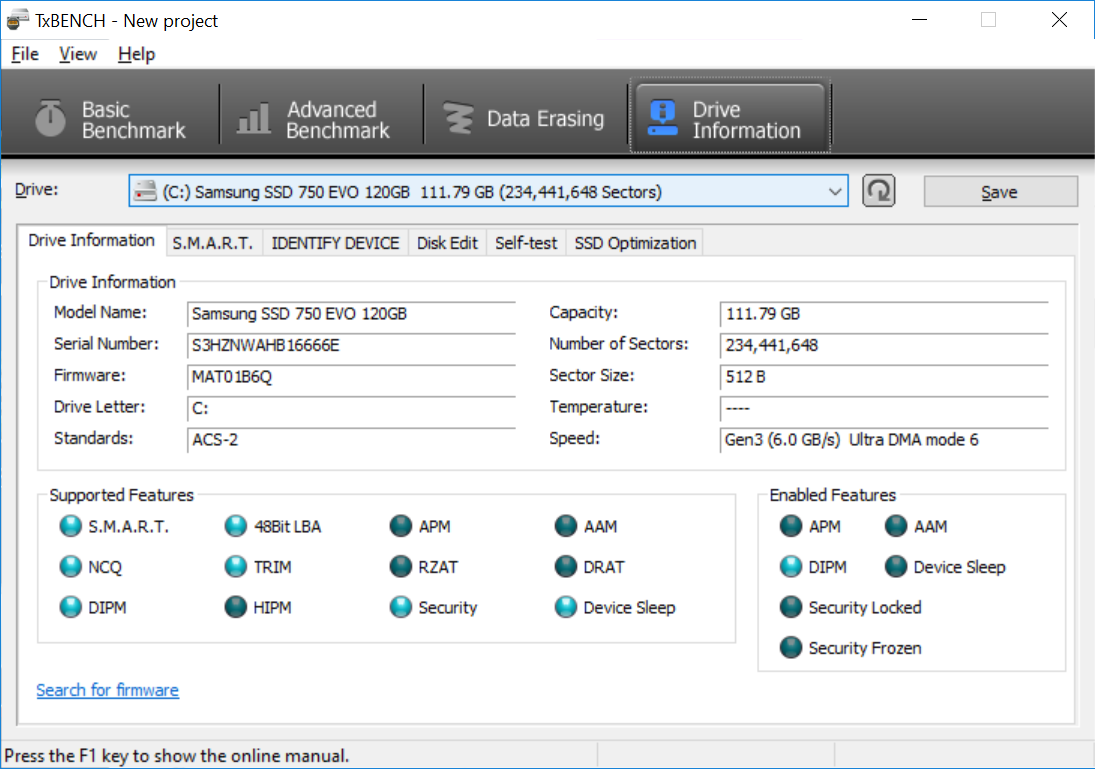Image resolution: width=1095 pixels, height=769 pixels.
Task: Click the Speed field Gen3 6.0 GB/s
Action: pos(884,439)
